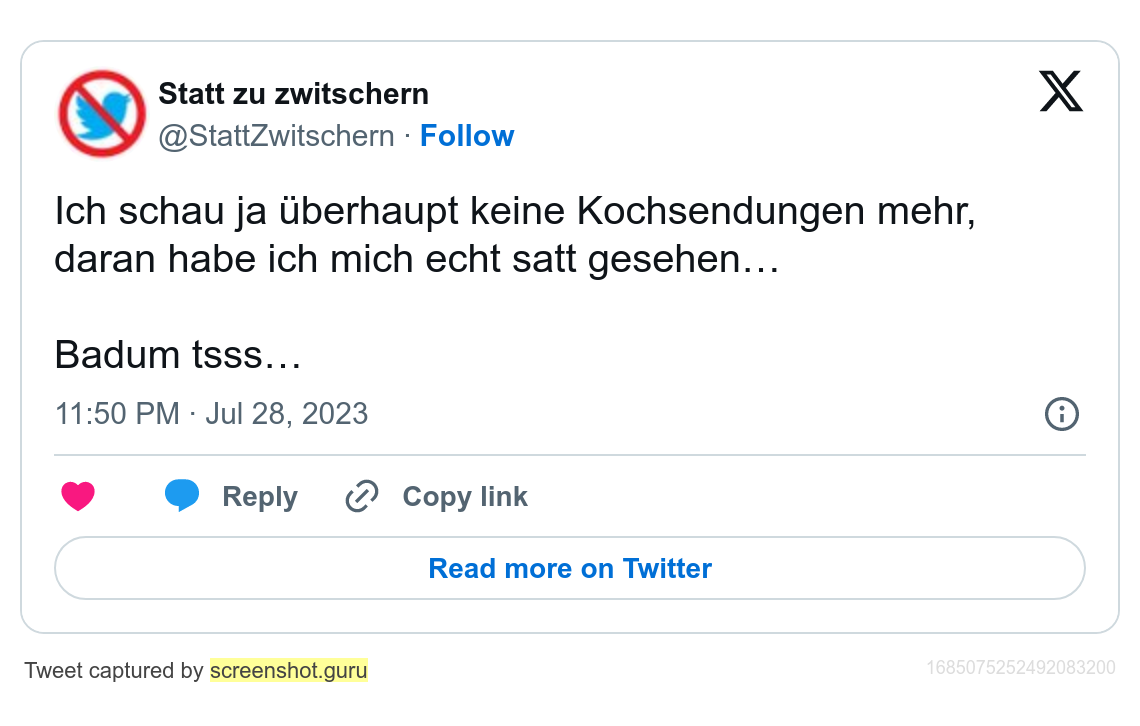Click the tweet ID number 1685075252492083200
Viewport: 1140px width, 726px height.
pyautogui.click(x=1021, y=668)
